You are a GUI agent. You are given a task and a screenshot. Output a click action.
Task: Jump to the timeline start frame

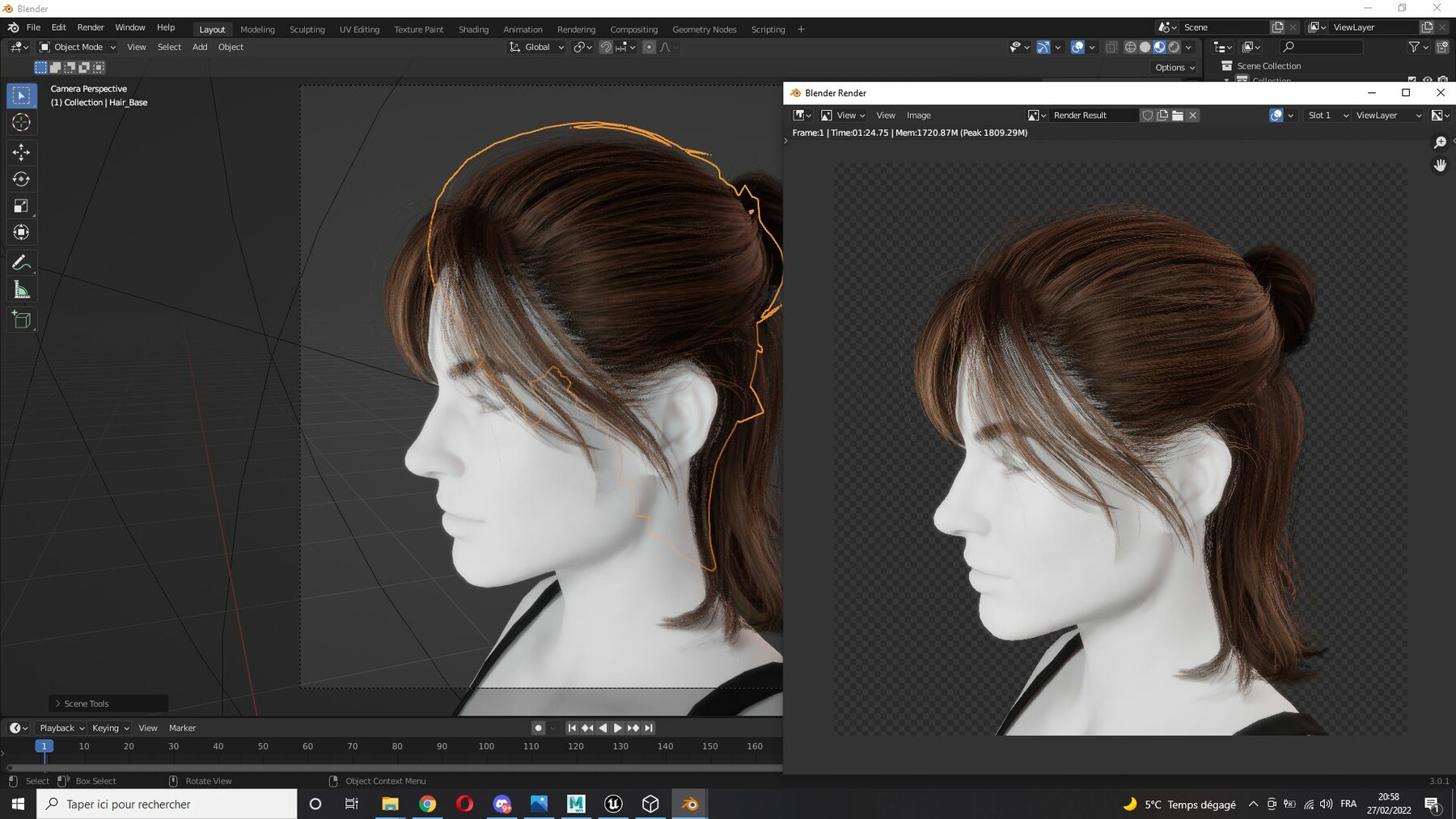click(572, 728)
